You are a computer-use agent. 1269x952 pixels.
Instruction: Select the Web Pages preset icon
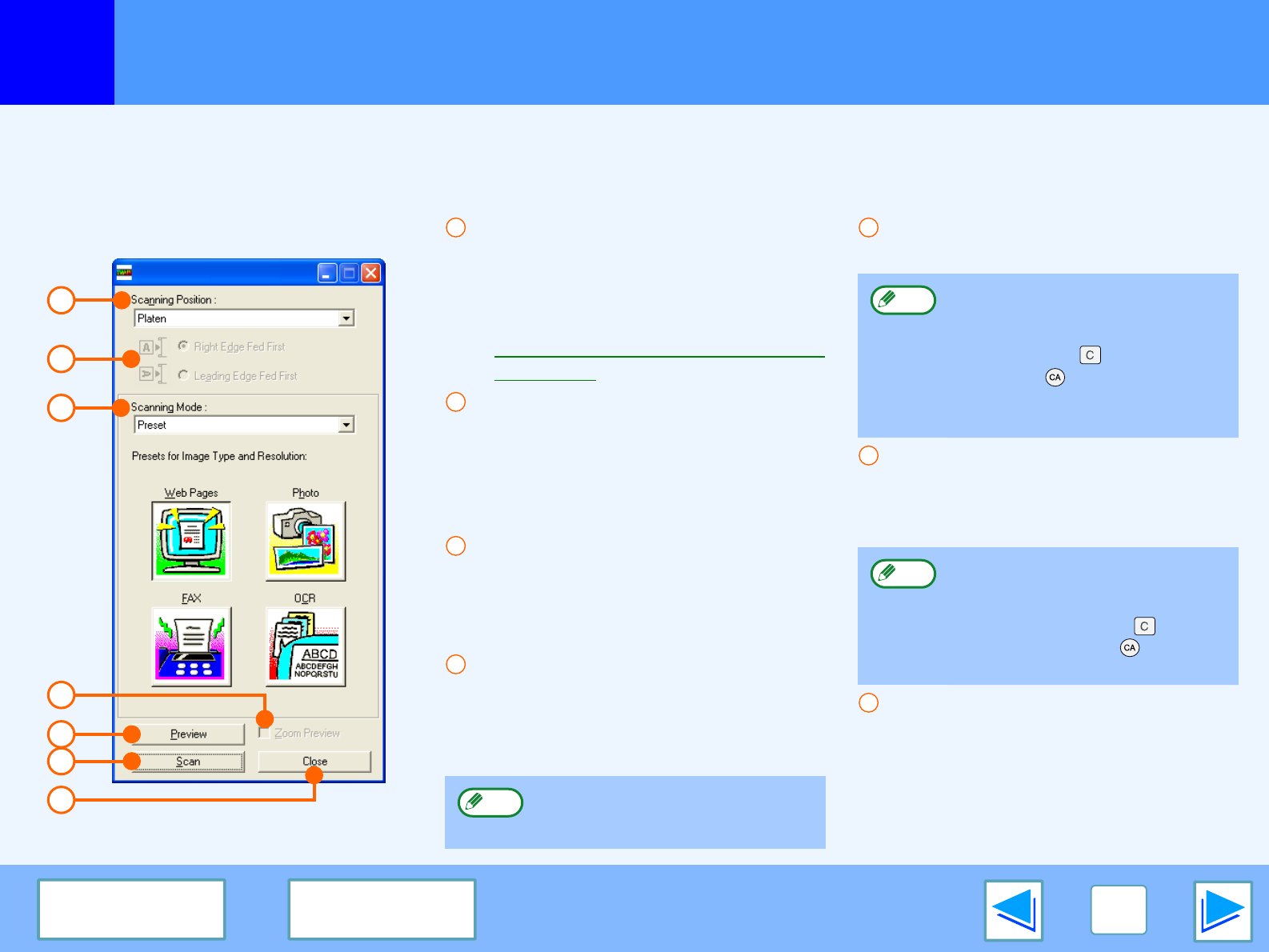191,541
